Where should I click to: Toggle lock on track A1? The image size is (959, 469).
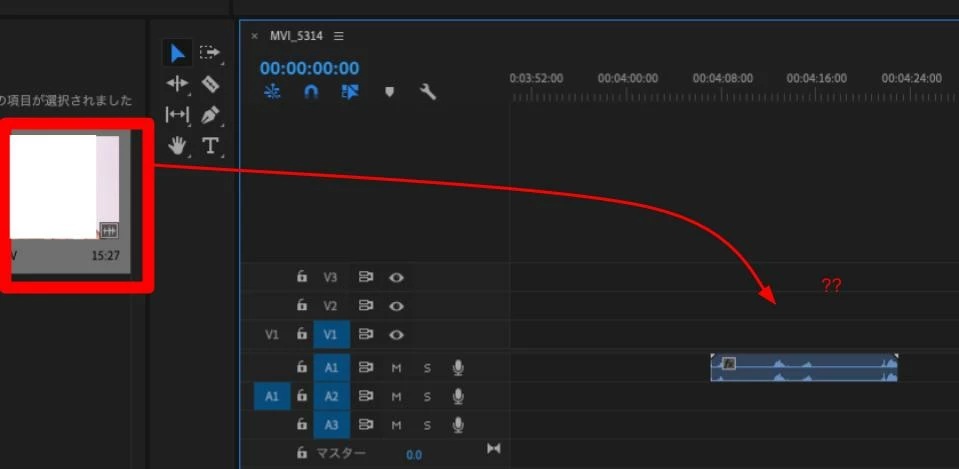tap(302, 367)
